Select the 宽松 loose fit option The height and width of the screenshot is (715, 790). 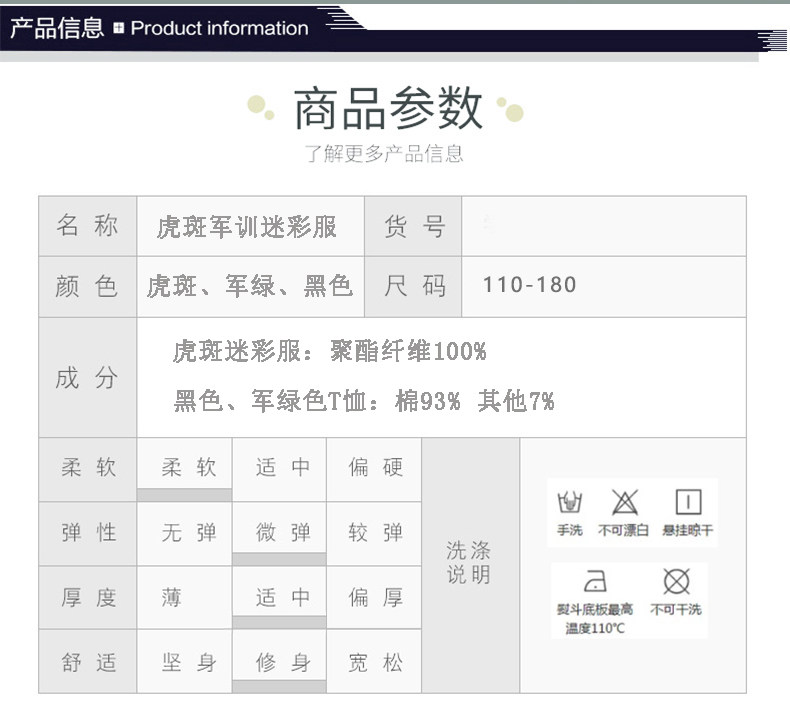374,661
